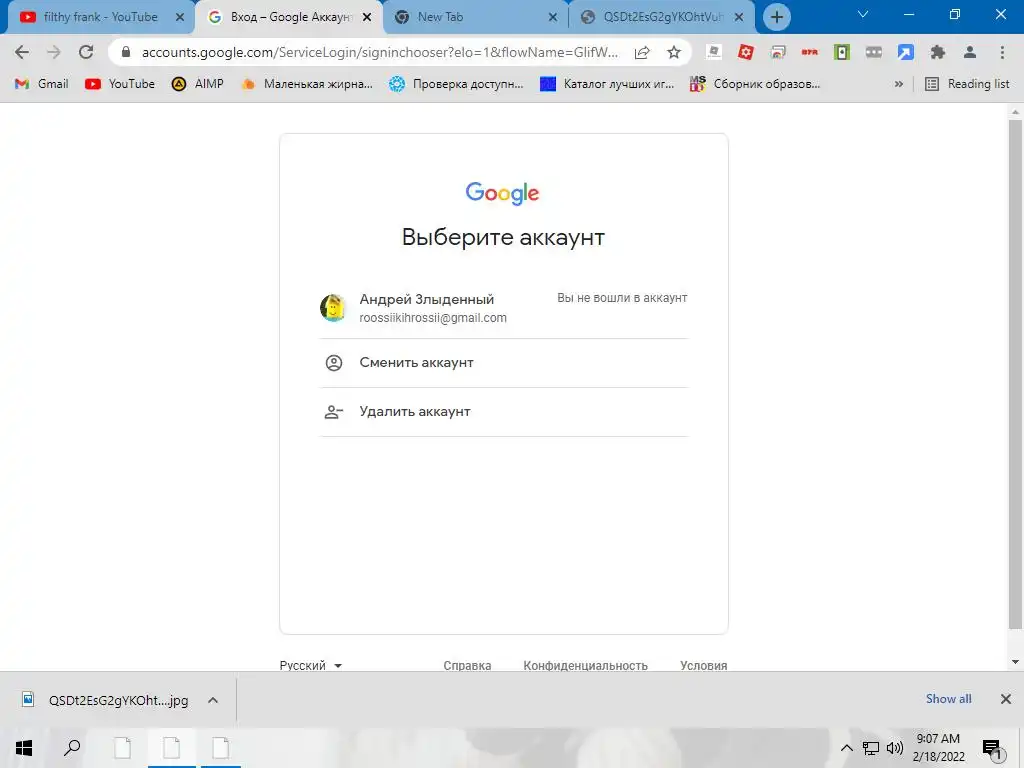The image size is (1024, 768).
Task: Click the page vertical scrollbar
Action: pos(1015,375)
